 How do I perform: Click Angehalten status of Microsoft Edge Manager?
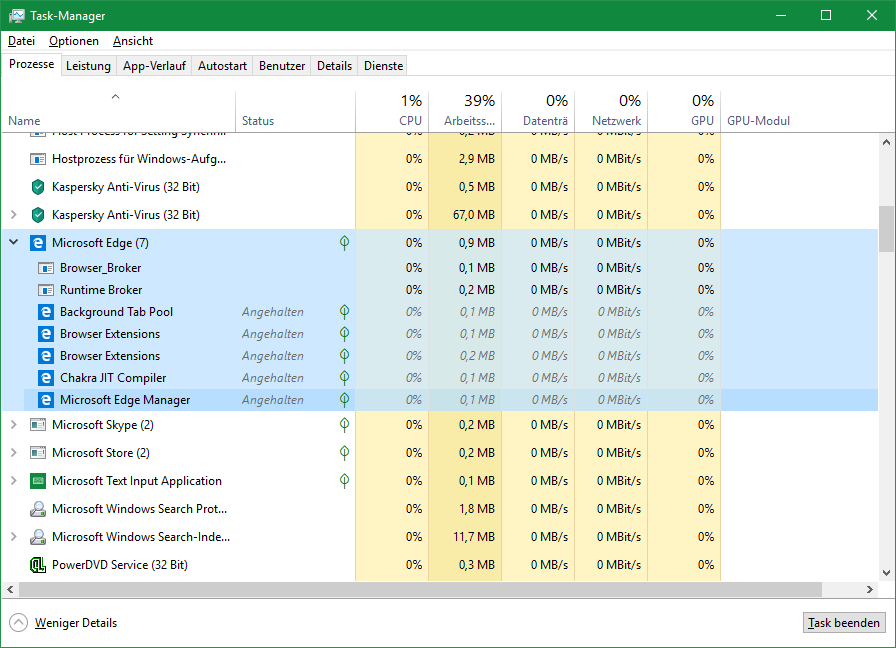273,400
